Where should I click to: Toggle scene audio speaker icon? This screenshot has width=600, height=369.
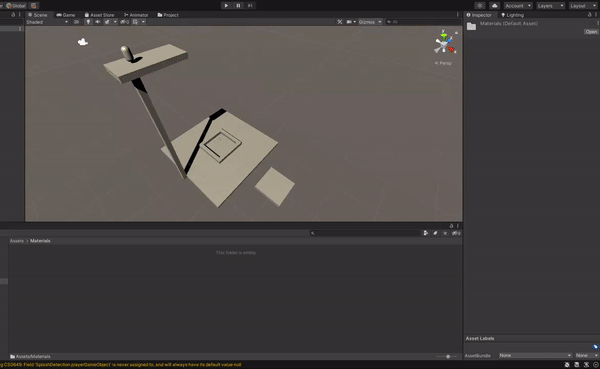click(98, 22)
